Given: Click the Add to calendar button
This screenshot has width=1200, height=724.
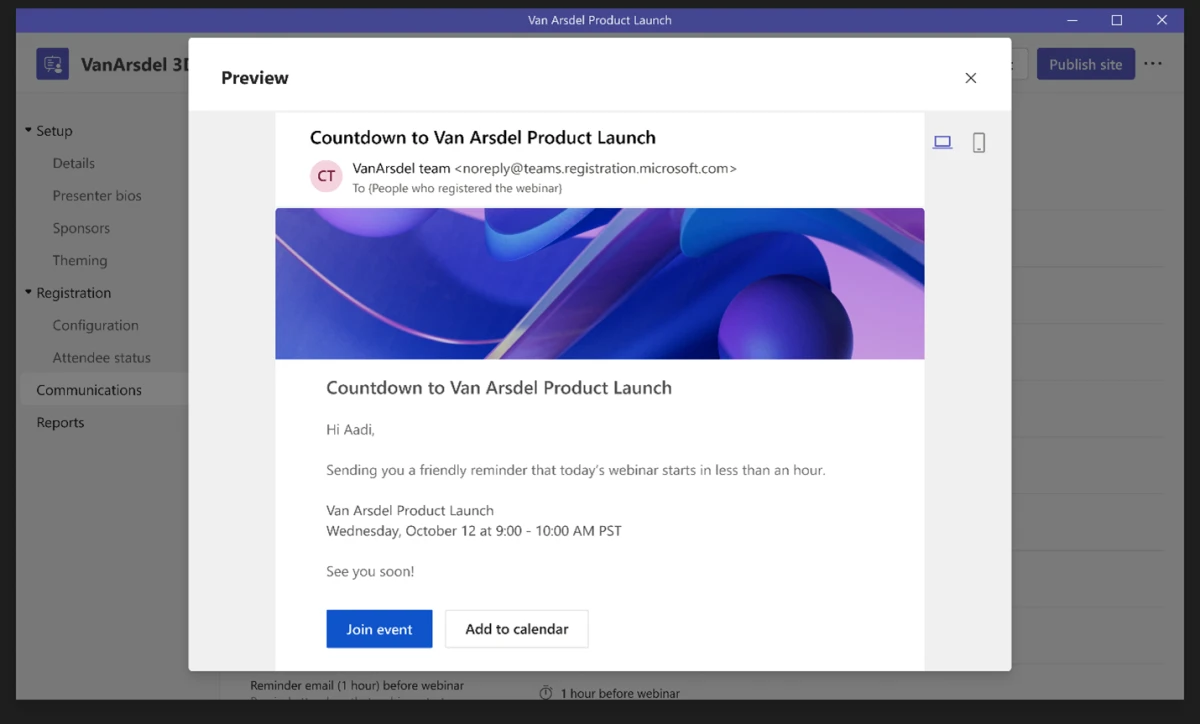Looking at the screenshot, I should (516, 628).
